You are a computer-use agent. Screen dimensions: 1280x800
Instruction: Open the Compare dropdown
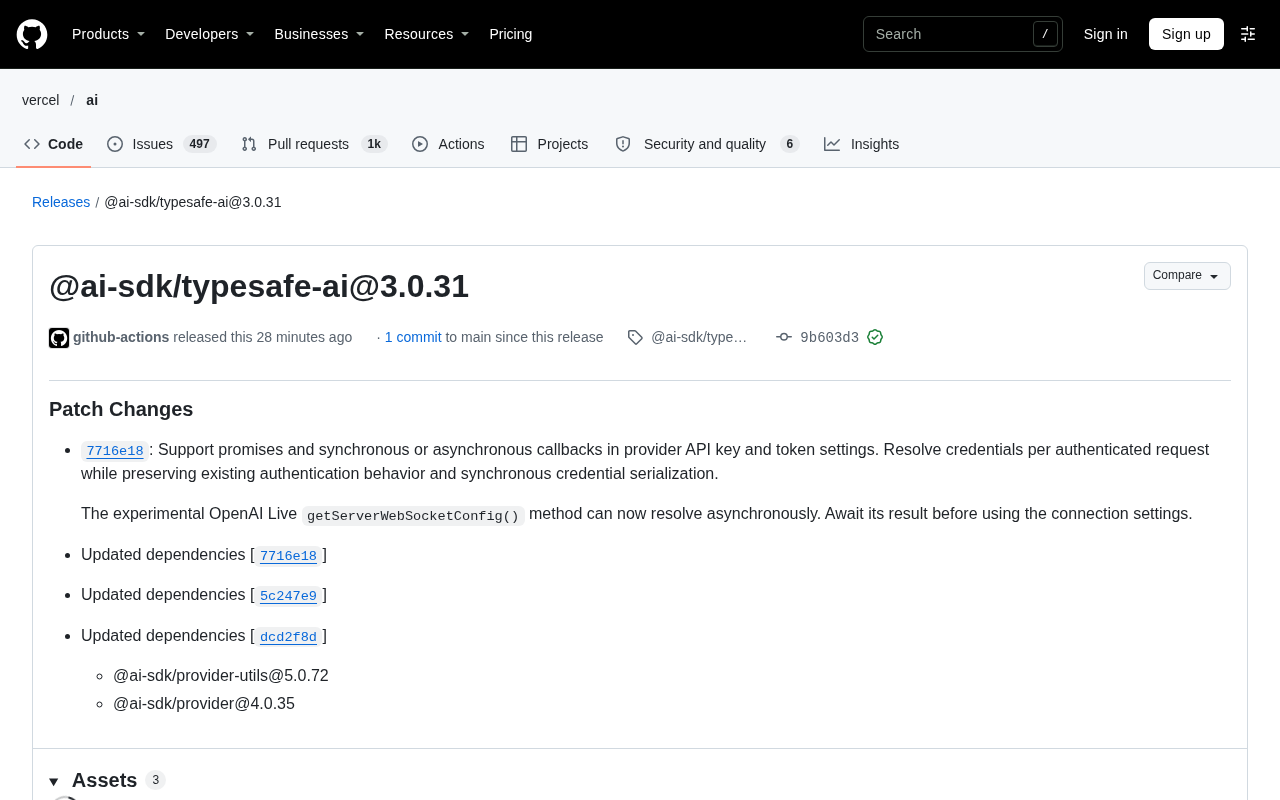coord(1187,276)
